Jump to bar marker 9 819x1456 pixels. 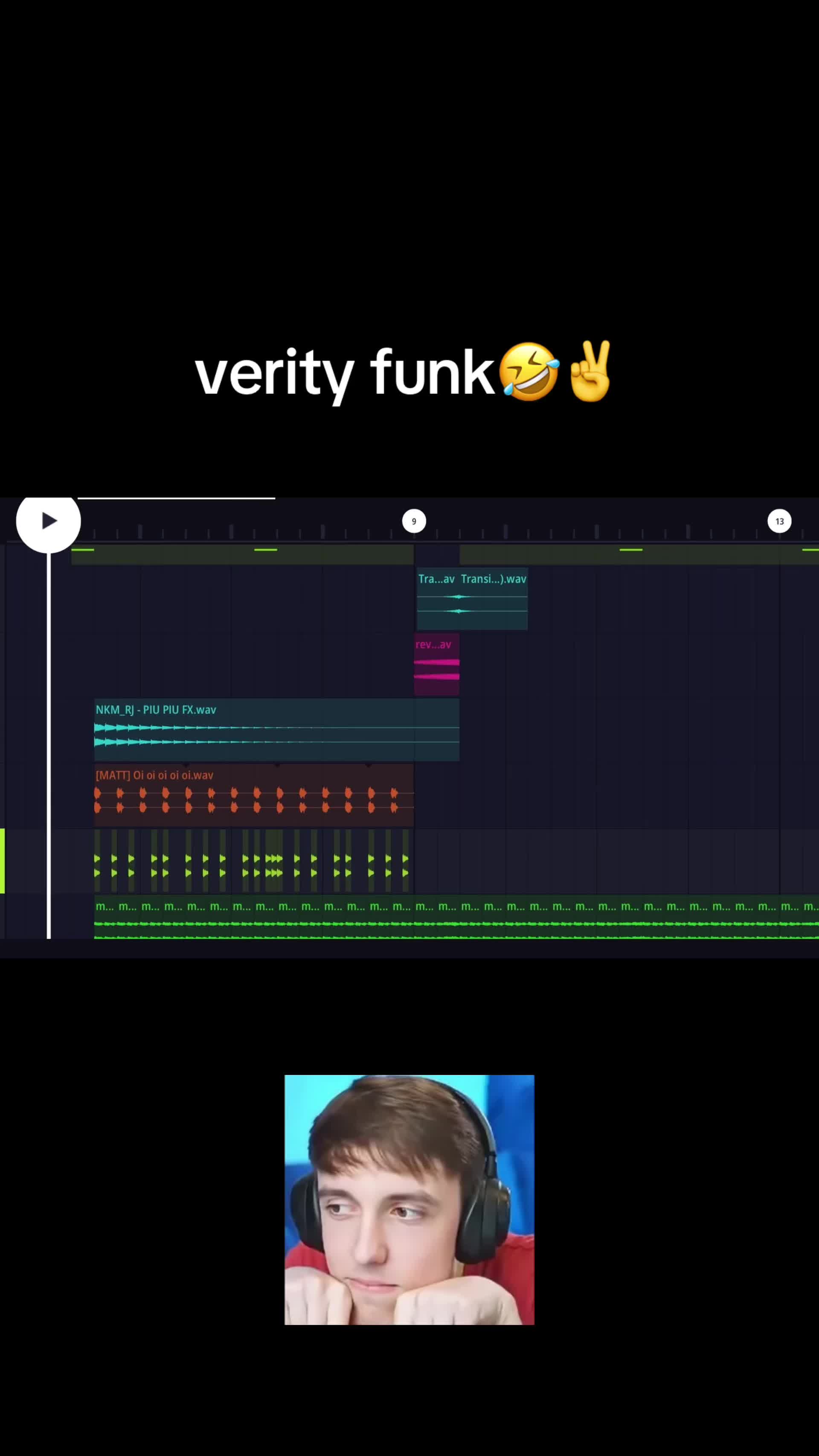[414, 521]
